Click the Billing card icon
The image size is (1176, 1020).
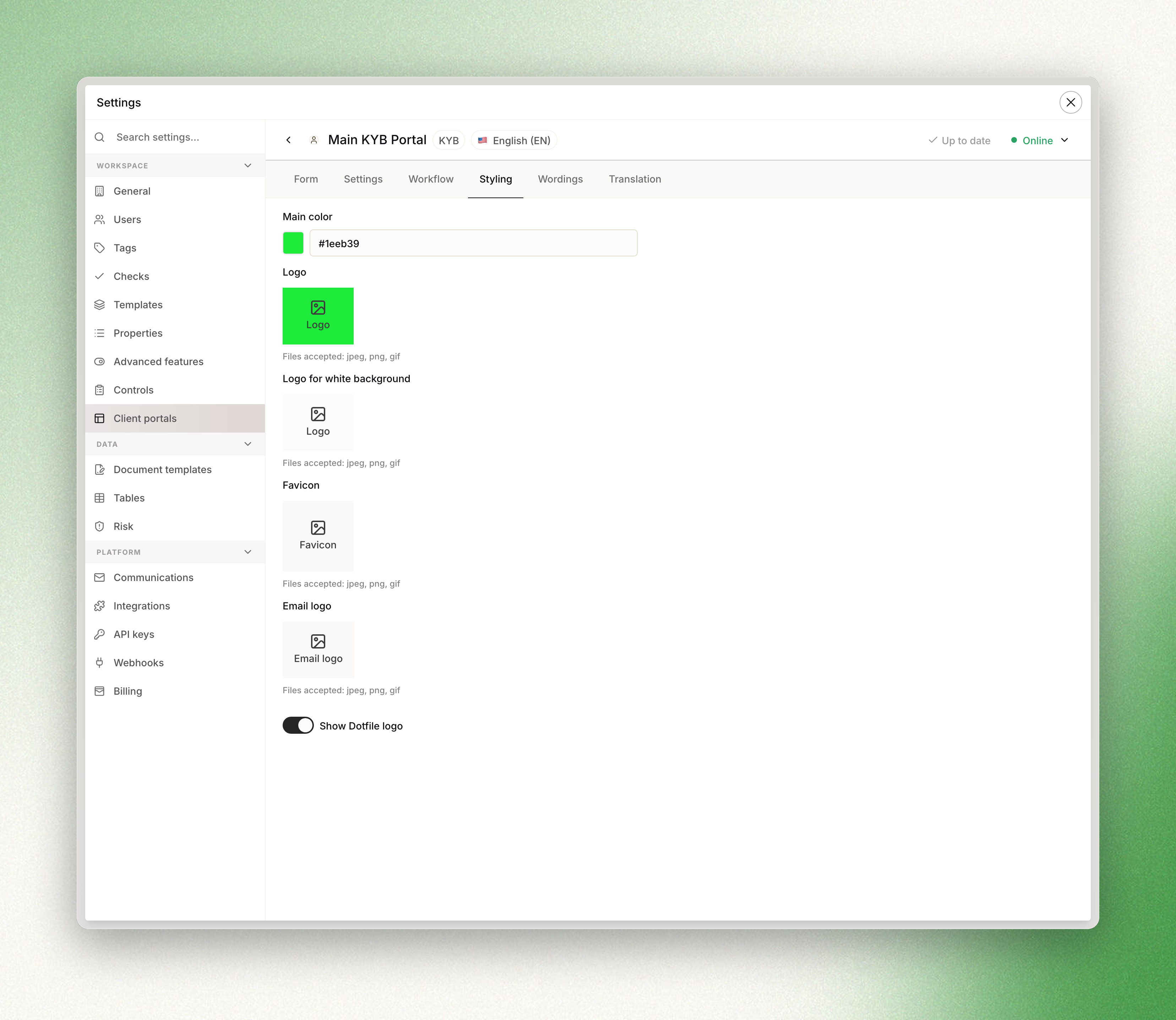[99, 691]
